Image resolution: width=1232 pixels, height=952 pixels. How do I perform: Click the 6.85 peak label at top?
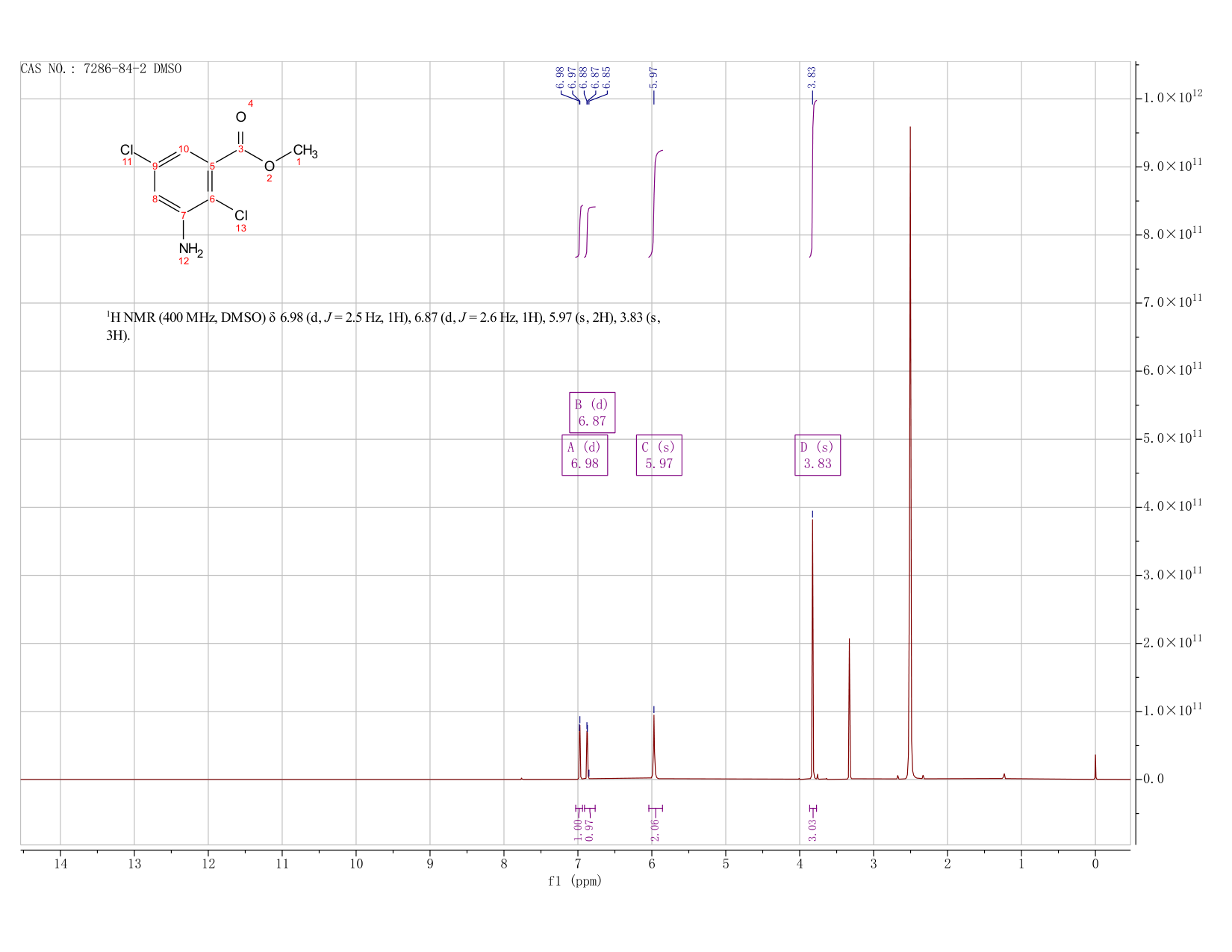607,78
